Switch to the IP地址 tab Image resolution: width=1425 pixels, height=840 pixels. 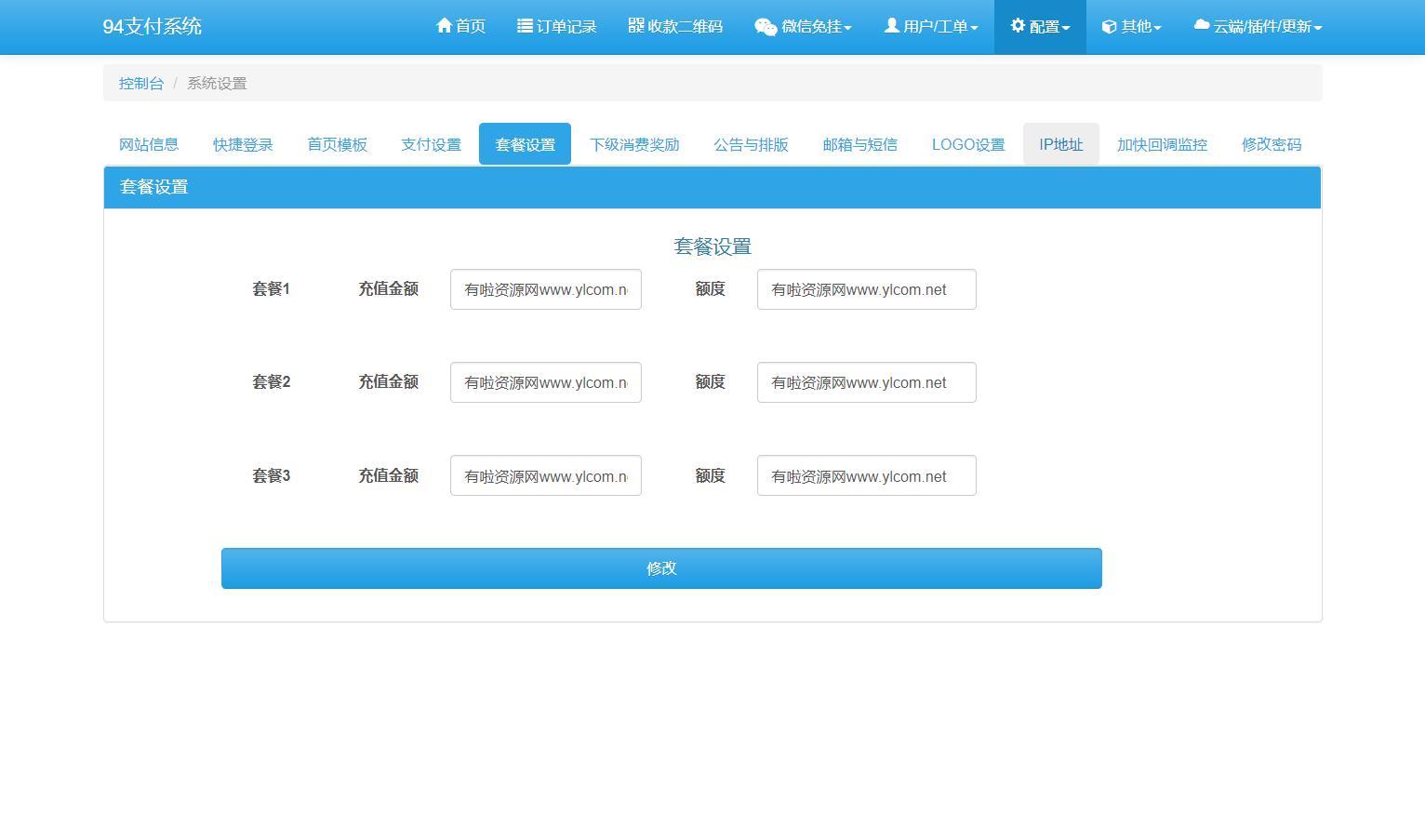1061,144
